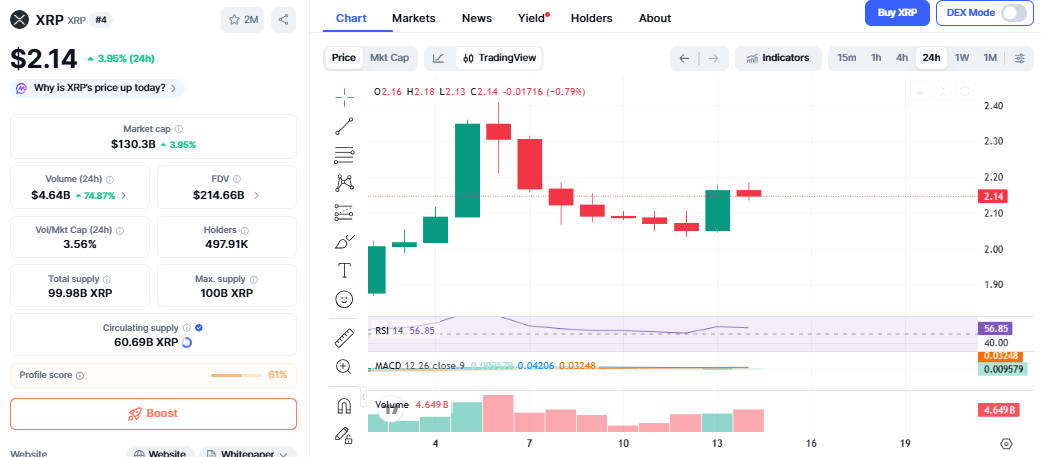
Task: Open the emoji icon tool
Action: coord(344,300)
